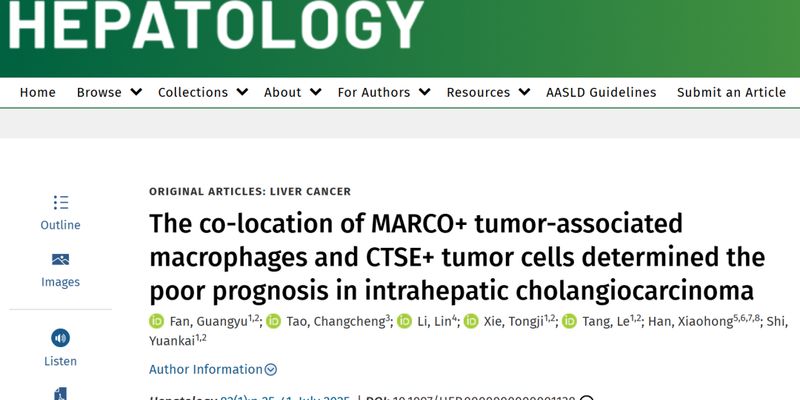This screenshot has height=400, width=800.
Task: Click the article title heading
Action: [x=457, y=256]
